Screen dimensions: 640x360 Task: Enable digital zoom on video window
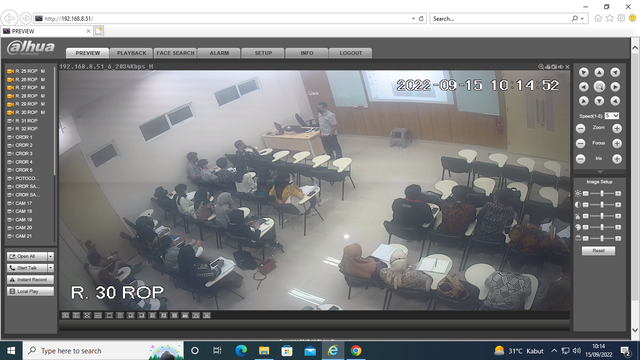point(541,67)
